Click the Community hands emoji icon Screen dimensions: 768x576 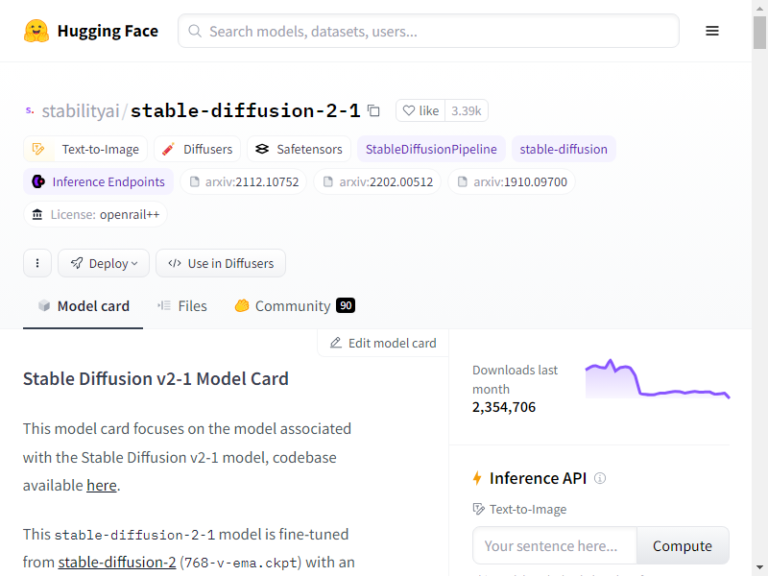[242, 306]
